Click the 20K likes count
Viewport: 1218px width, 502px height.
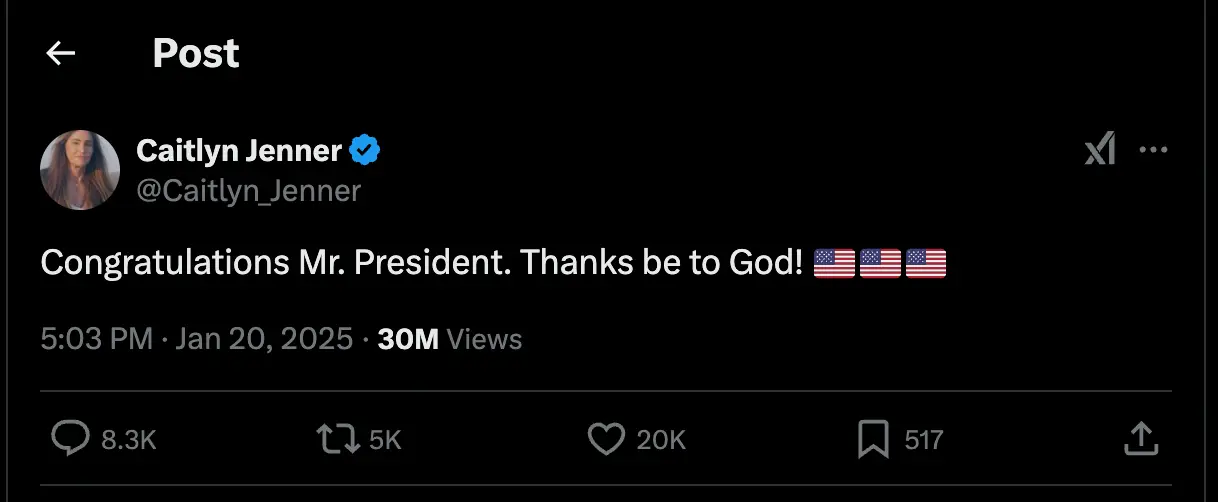[x=661, y=439]
